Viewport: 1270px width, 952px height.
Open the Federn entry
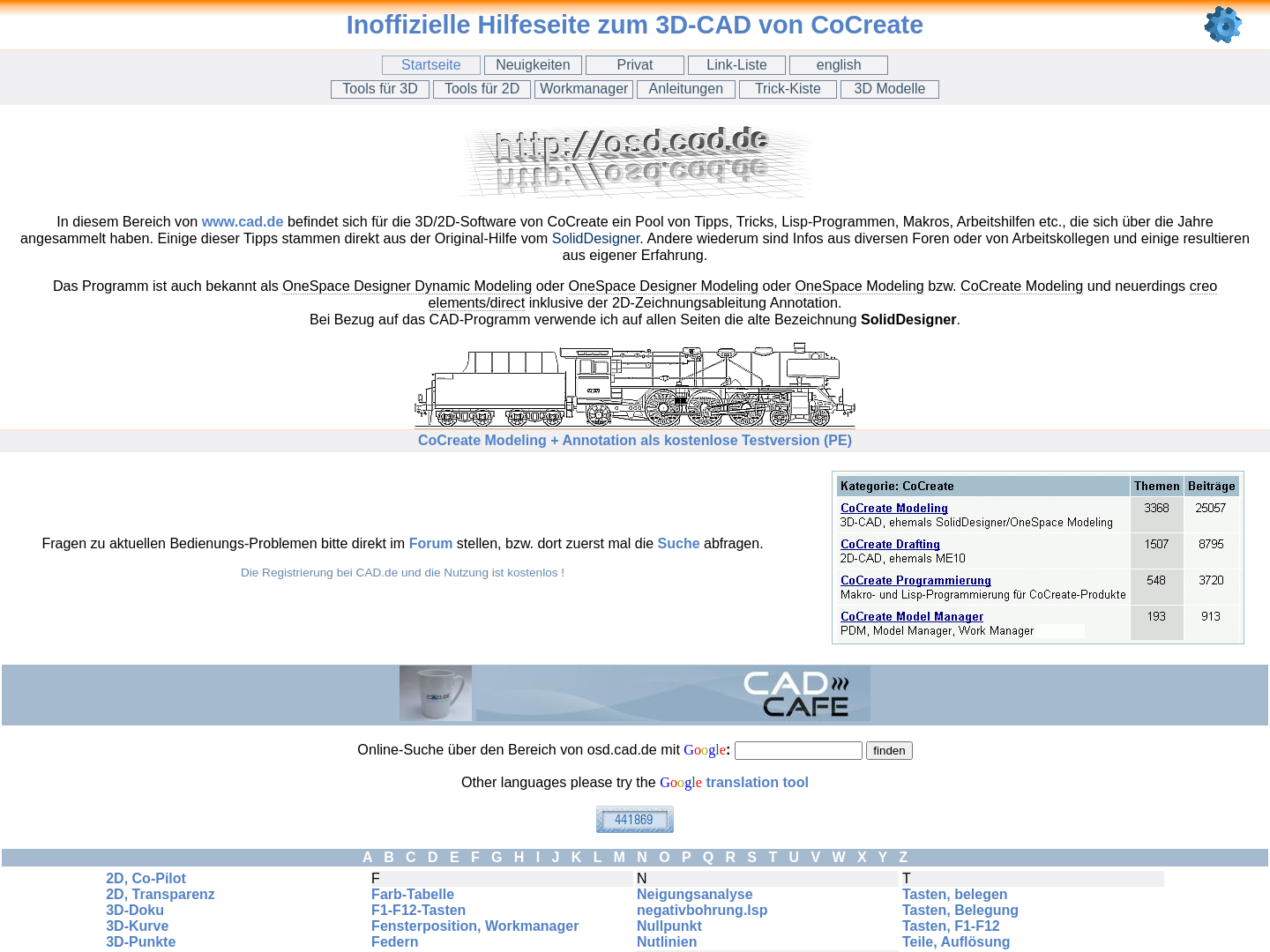[x=394, y=942]
